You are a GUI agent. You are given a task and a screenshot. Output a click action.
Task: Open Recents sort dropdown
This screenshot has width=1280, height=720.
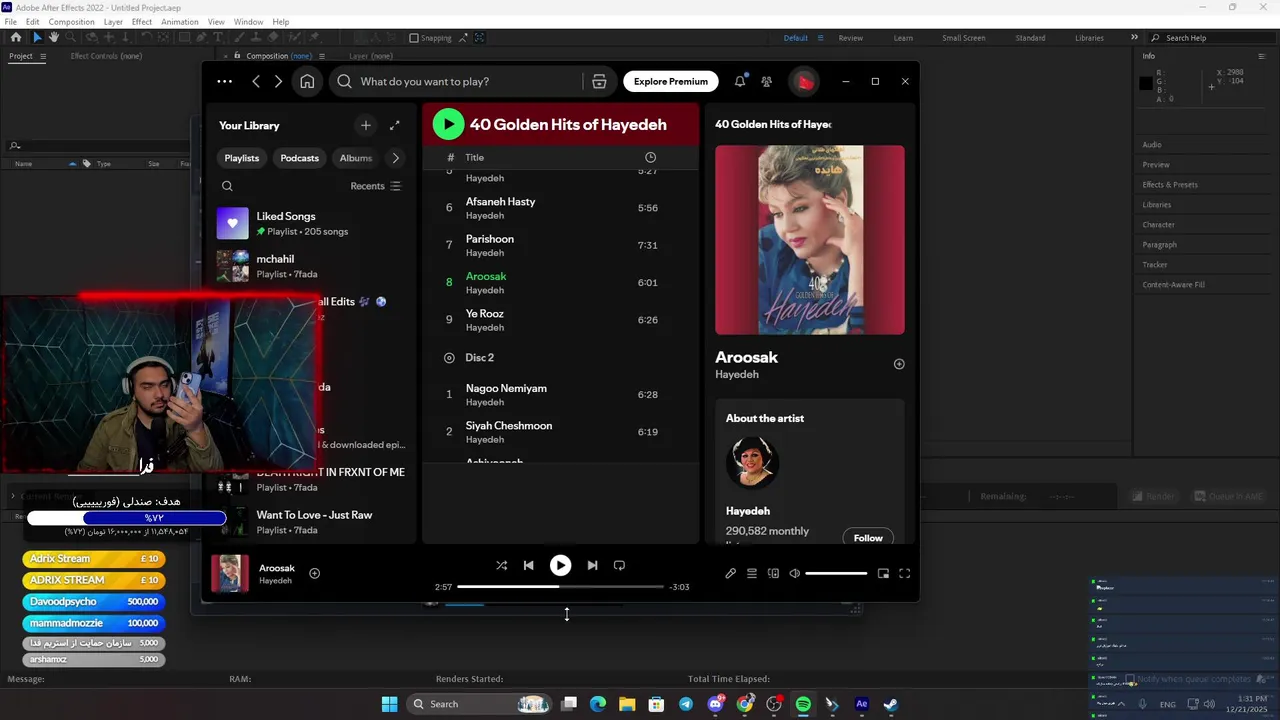(x=375, y=186)
